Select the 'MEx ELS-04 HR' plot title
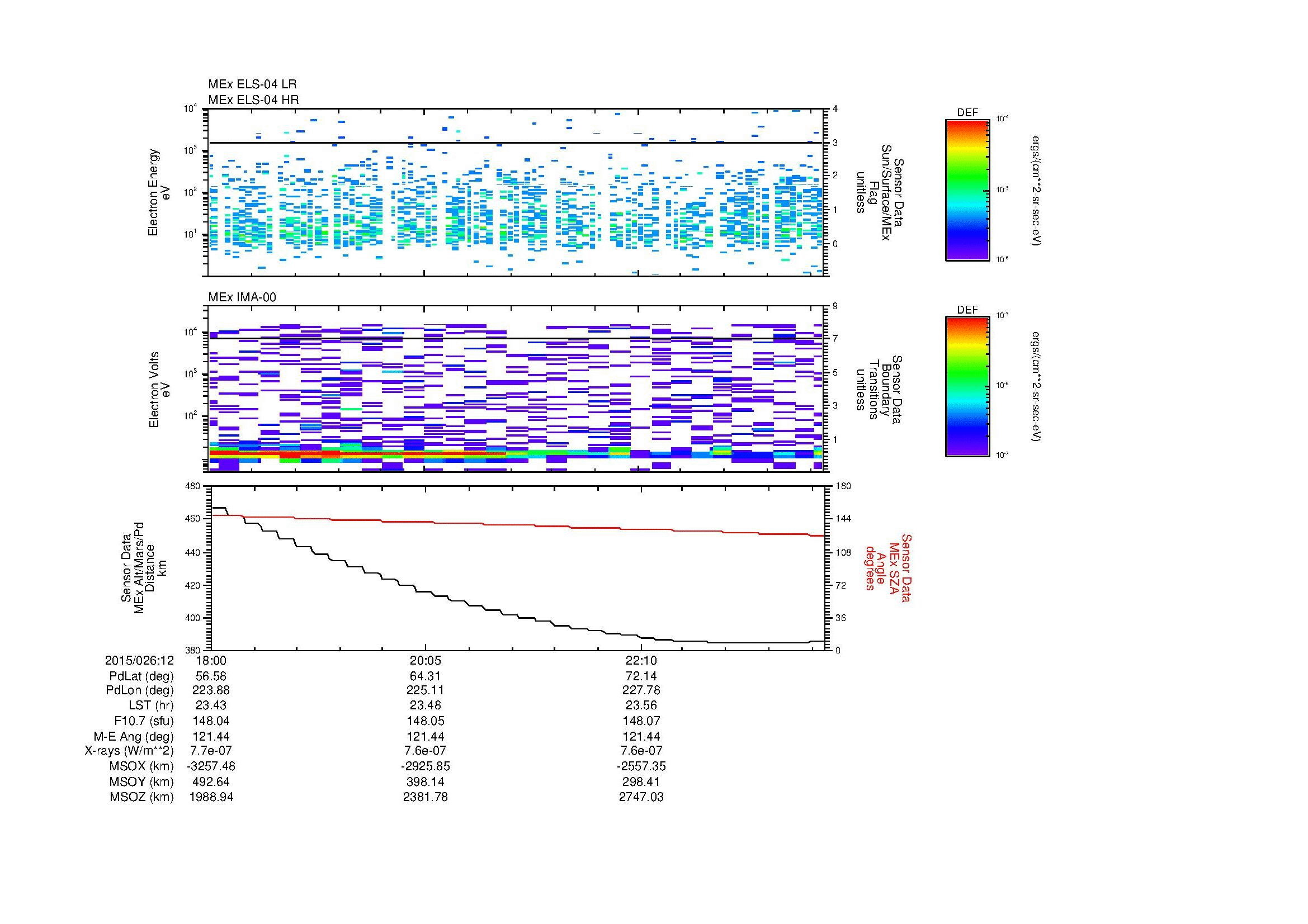The image size is (1308, 924). (x=253, y=99)
